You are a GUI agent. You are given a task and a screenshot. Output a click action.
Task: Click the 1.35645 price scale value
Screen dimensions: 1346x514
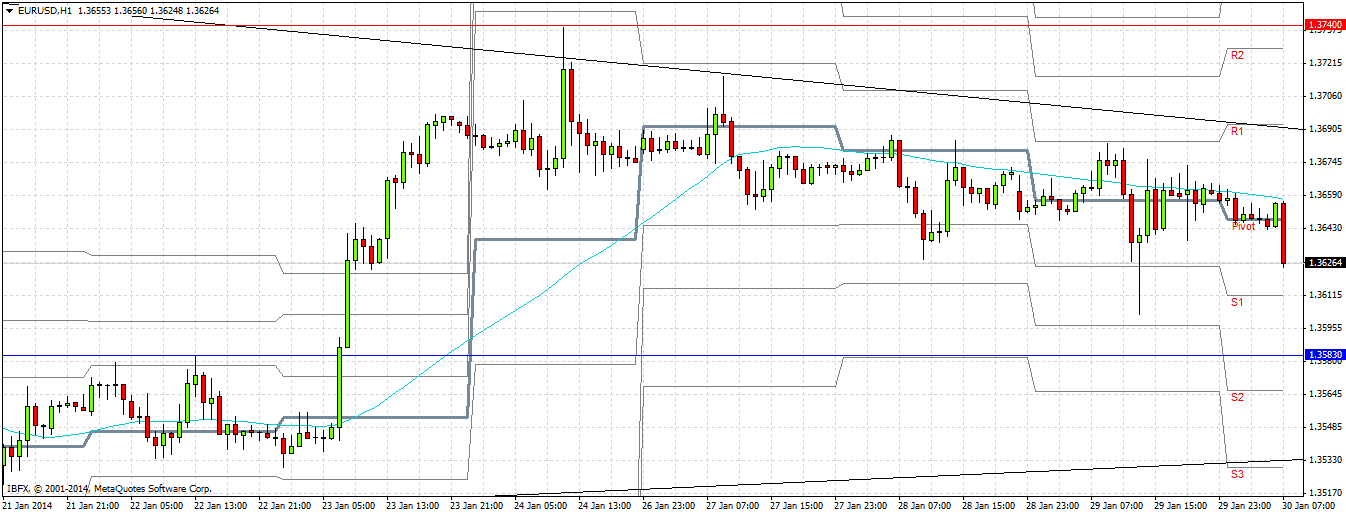pos(1324,394)
